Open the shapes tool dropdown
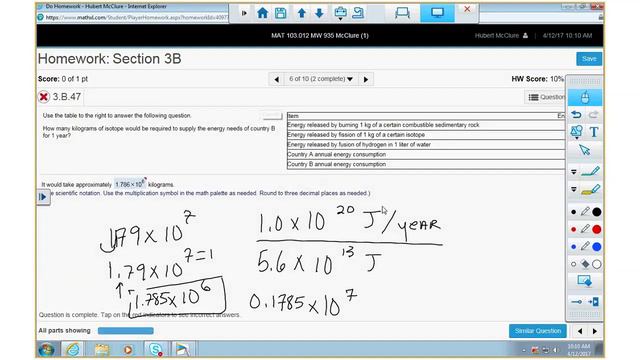This screenshot has height=360, width=640. click(x=576, y=132)
